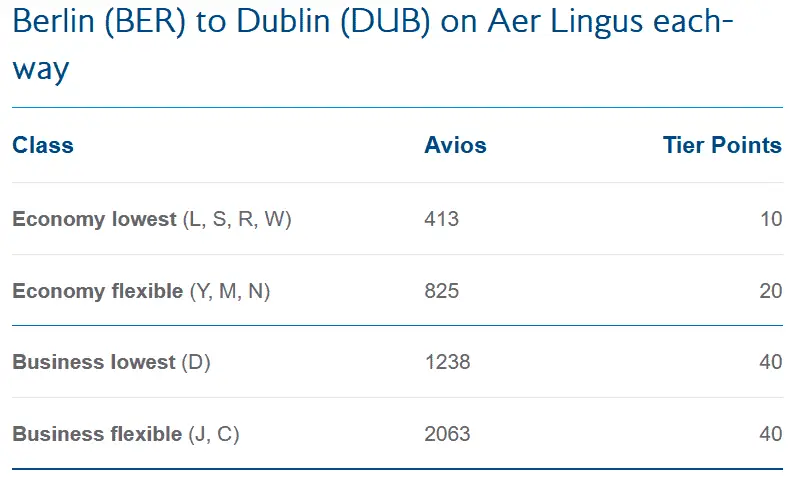Select the 2063 Avios value
The image size is (795, 478).
point(447,434)
